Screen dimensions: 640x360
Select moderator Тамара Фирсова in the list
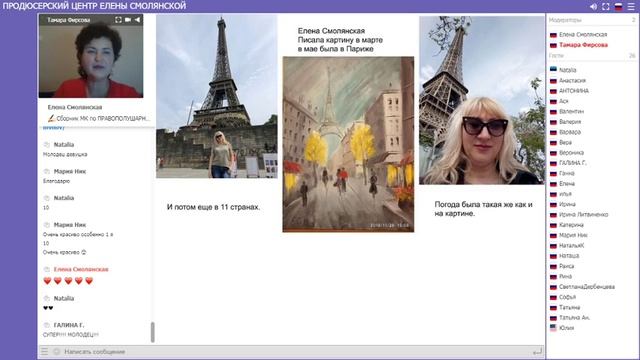(x=583, y=45)
